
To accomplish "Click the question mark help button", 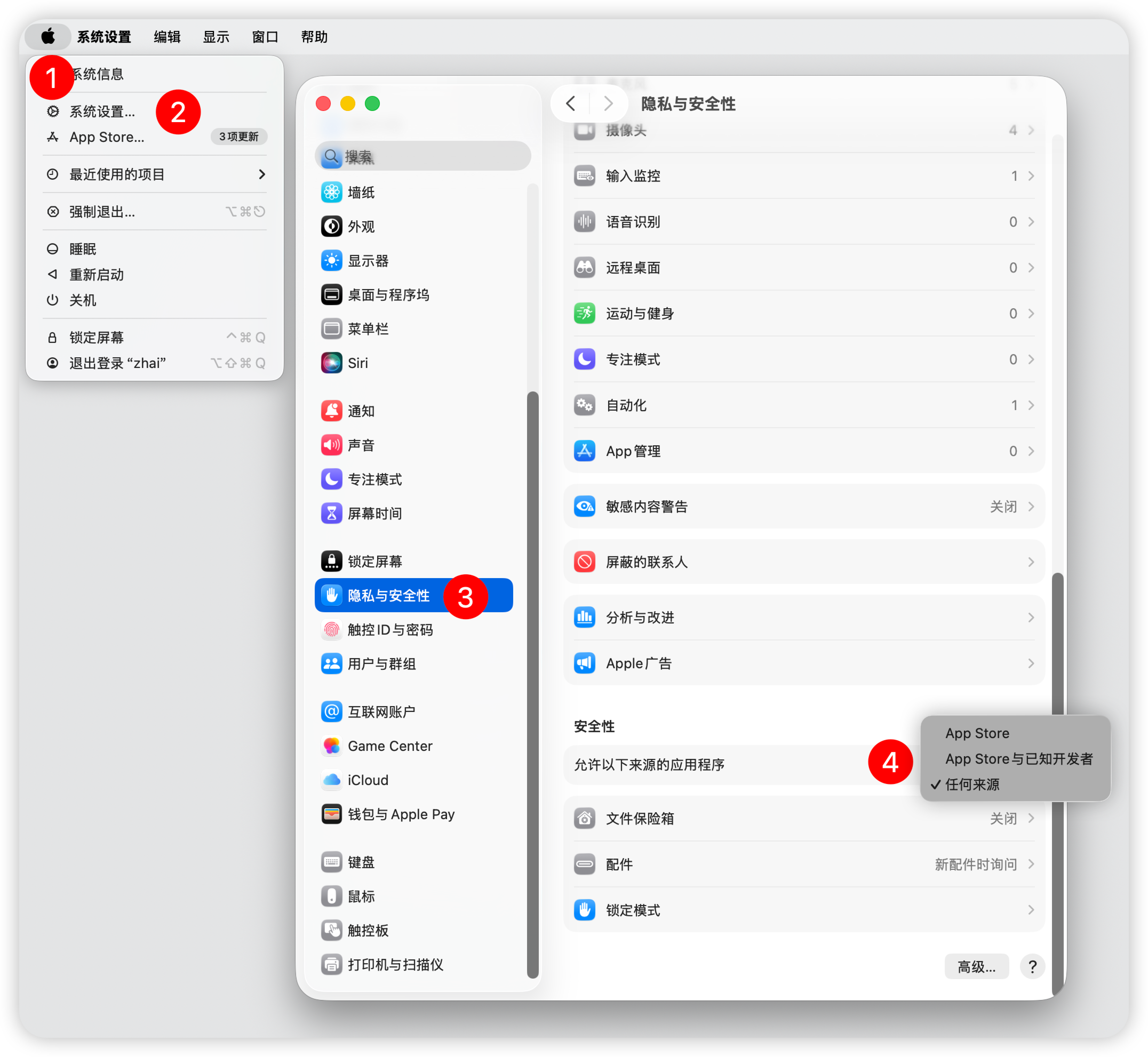I will [1032, 967].
